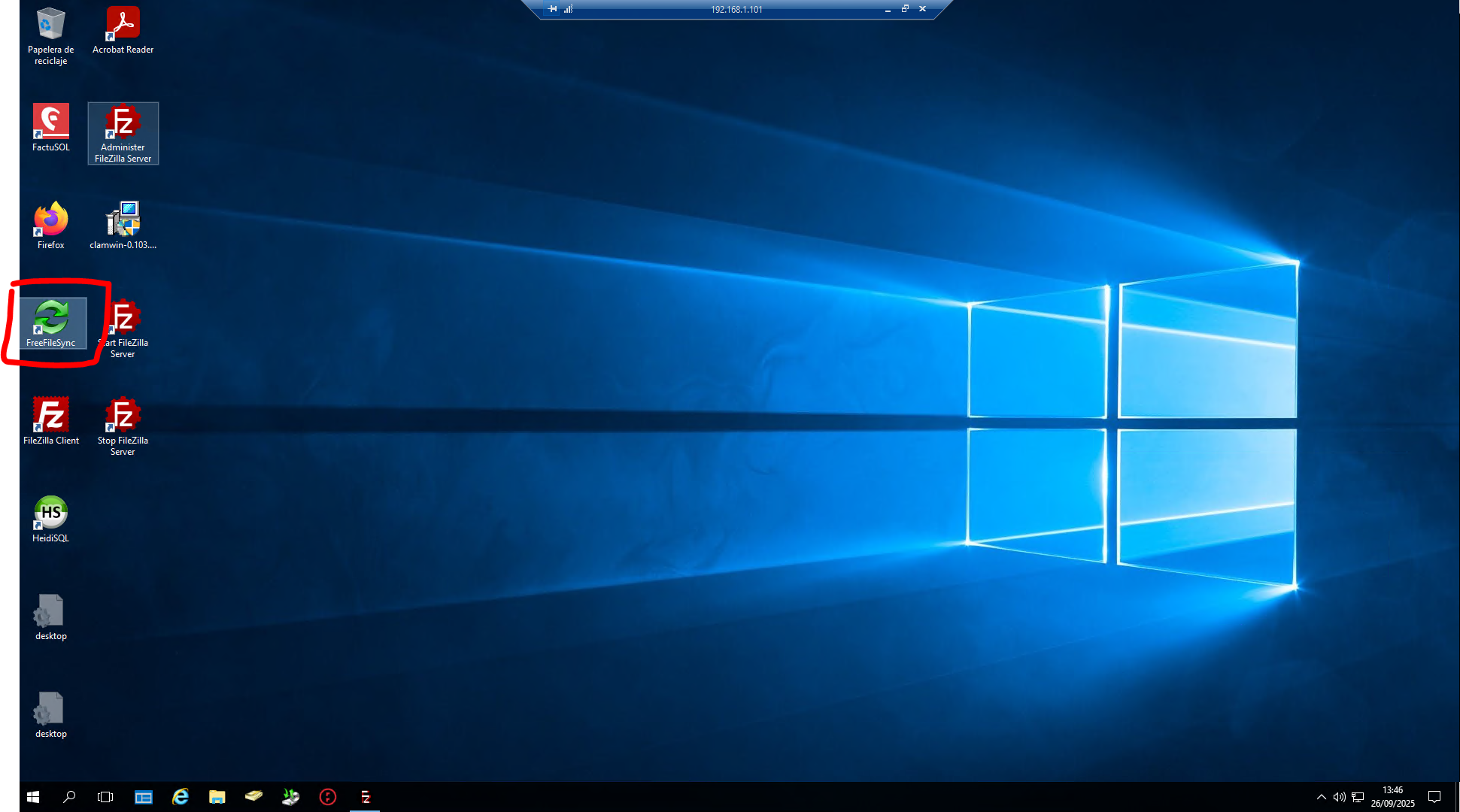
Task: Open the Windows Start menu
Action: click(x=33, y=797)
